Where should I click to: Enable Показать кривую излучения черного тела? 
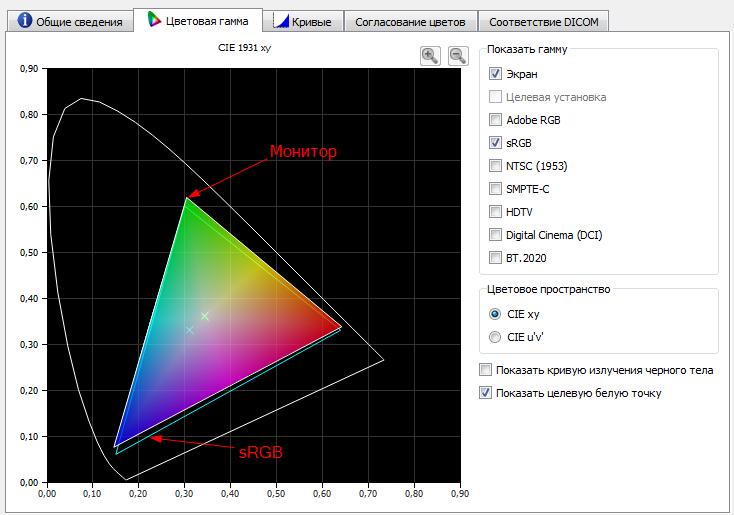[x=485, y=369]
